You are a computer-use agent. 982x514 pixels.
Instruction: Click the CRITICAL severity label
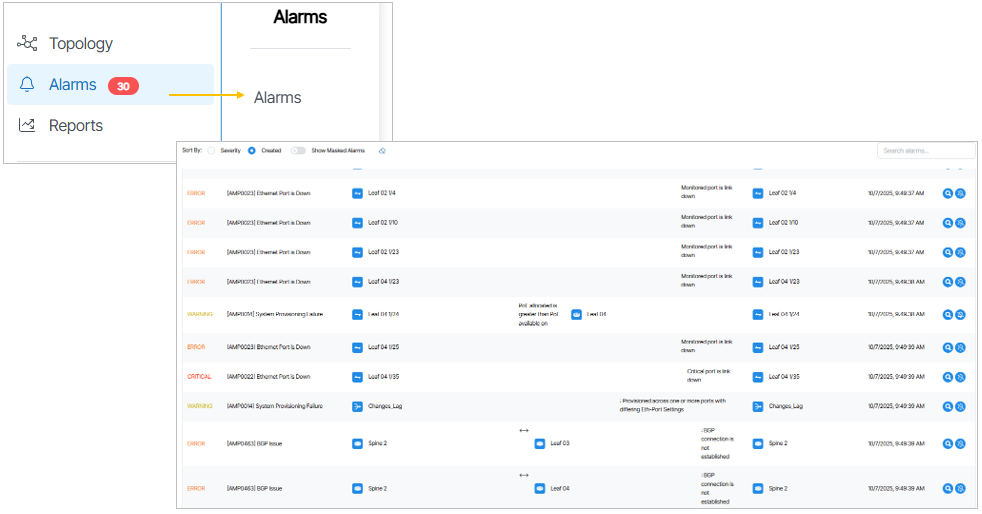(x=199, y=377)
